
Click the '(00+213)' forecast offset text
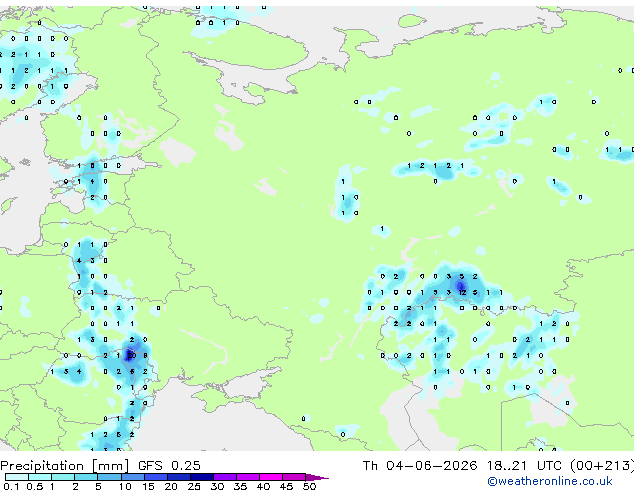tap(602, 466)
